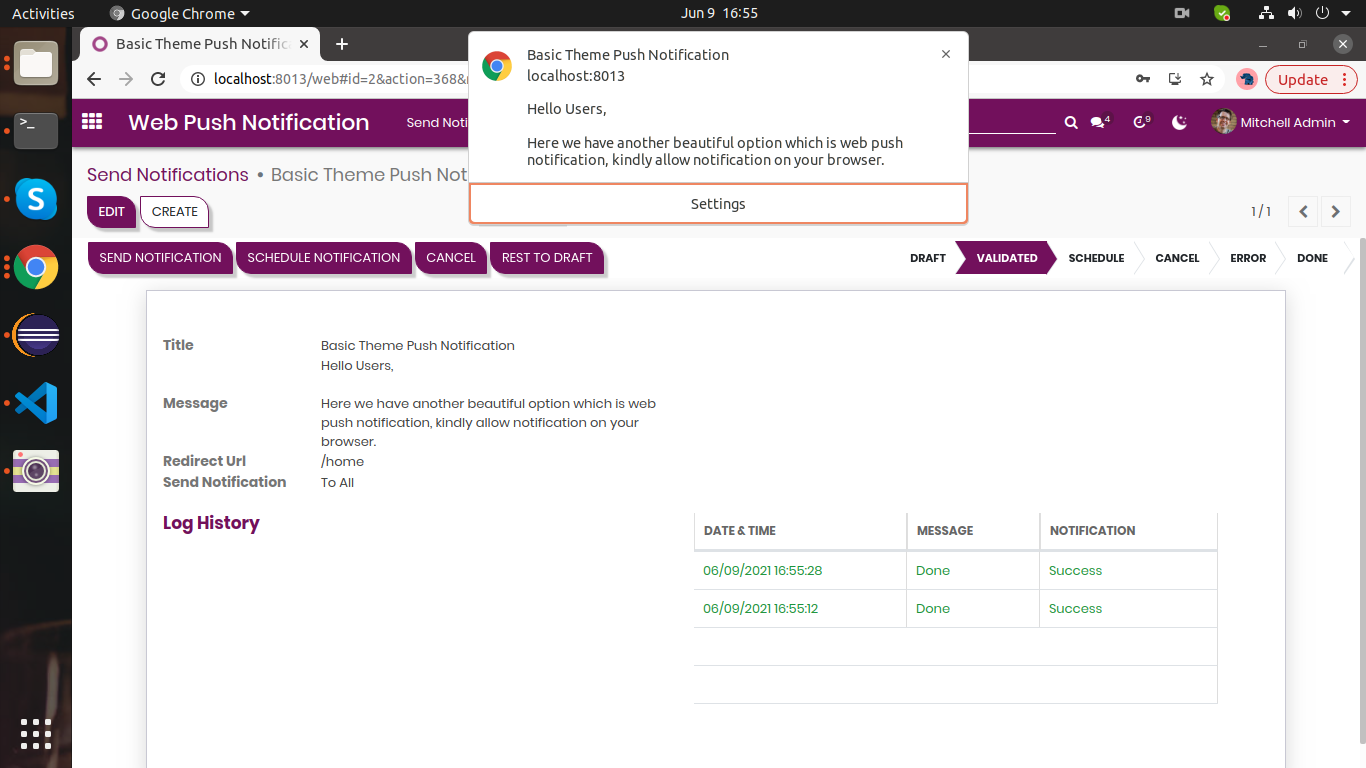Launch Visual Studio Code from dock
Image resolution: width=1366 pixels, height=768 pixels.
[36, 403]
